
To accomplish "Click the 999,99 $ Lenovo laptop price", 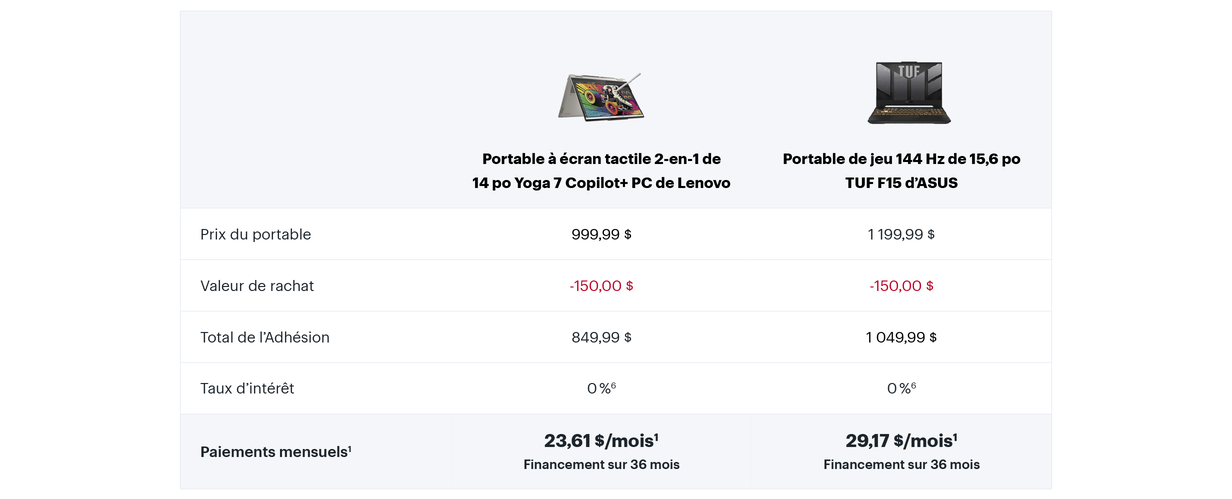I will (601, 234).
